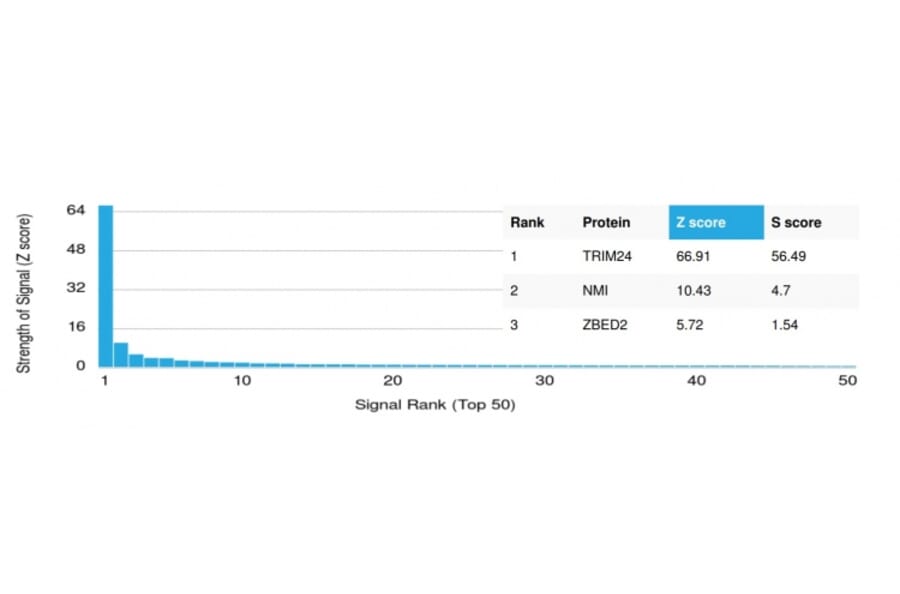Screen dimensions: 900x594
Task: Click the y-axis tick label 48
Action: [76, 249]
